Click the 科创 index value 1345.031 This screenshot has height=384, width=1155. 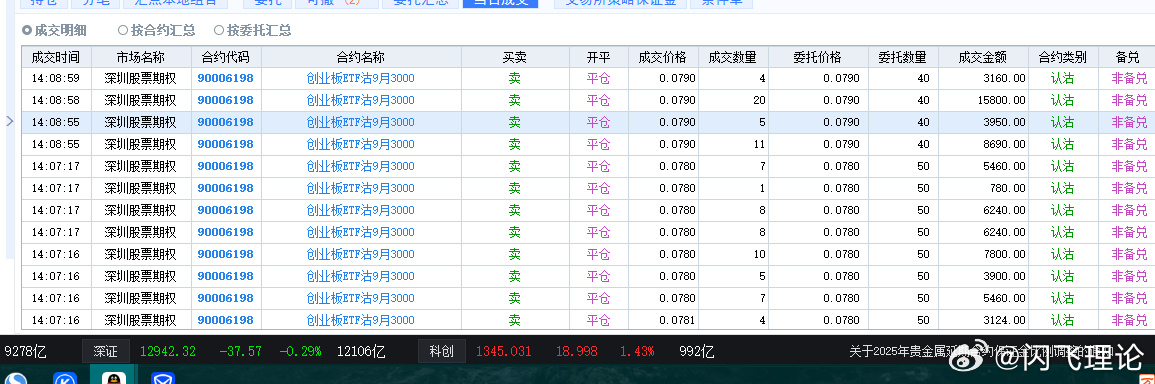[504, 352]
